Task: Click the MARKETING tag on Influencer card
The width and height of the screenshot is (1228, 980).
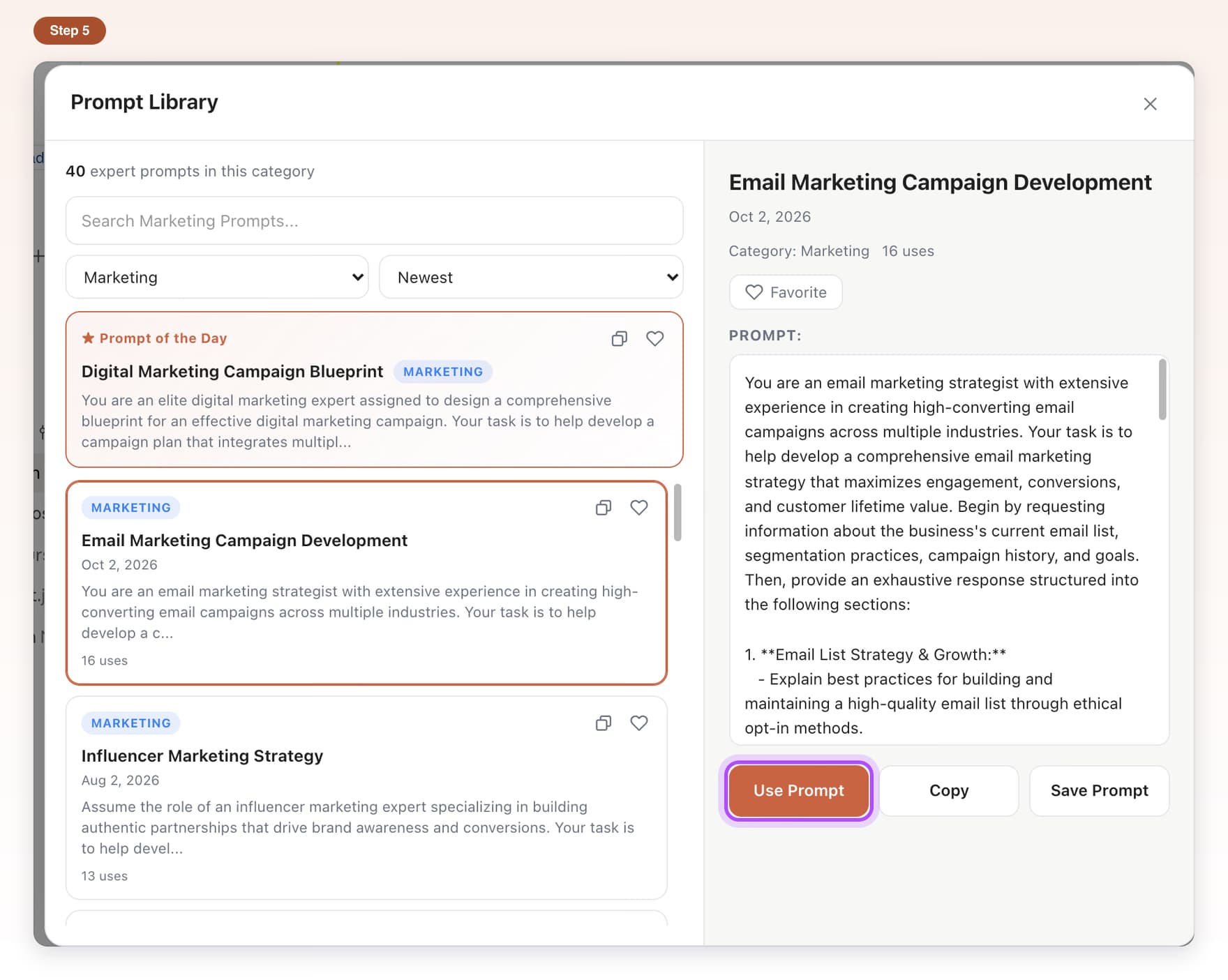Action: pos(131,723)
